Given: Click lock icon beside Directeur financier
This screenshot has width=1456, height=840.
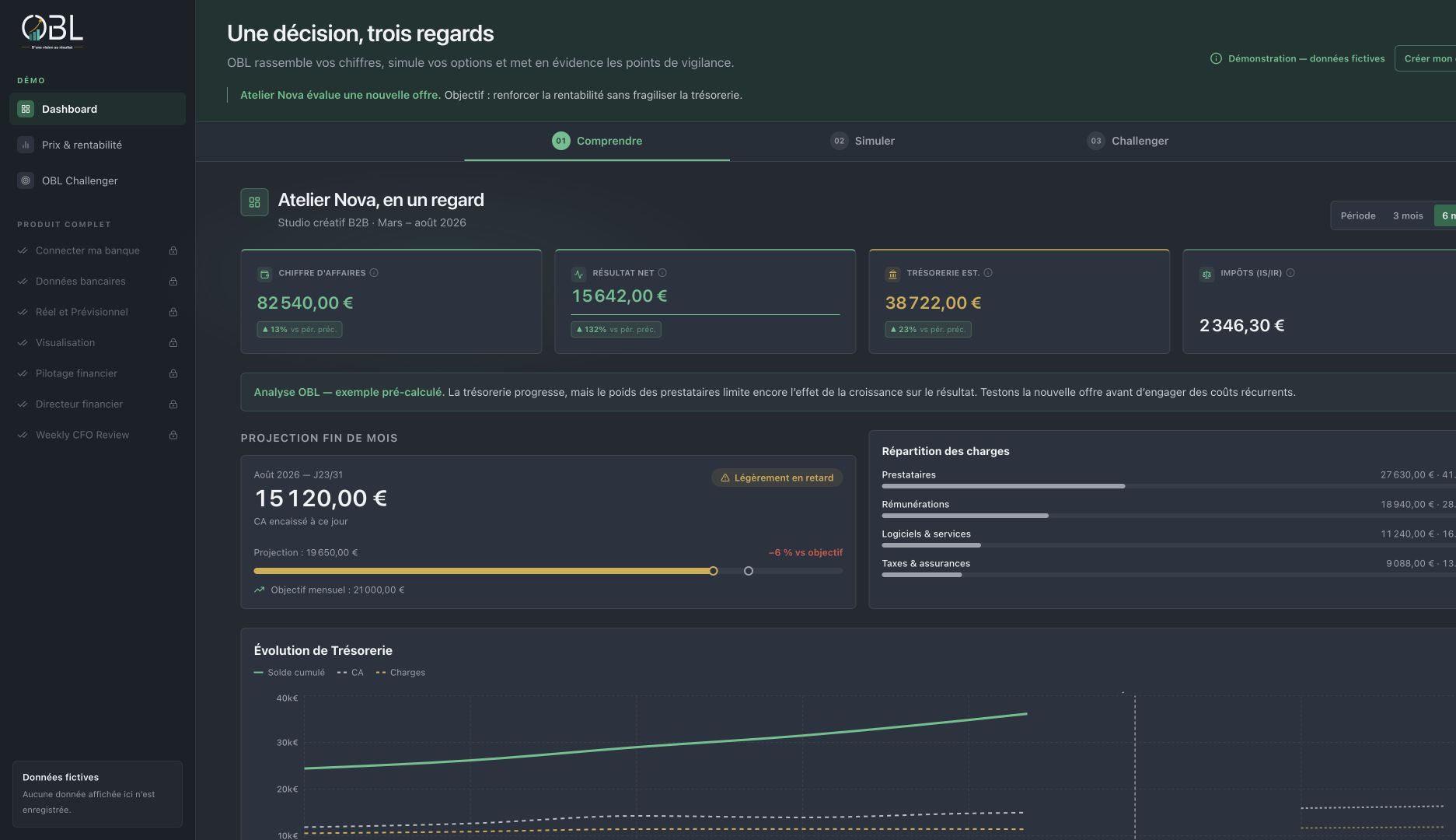Looking at the screenshot, I should click(x=173, y=404).
